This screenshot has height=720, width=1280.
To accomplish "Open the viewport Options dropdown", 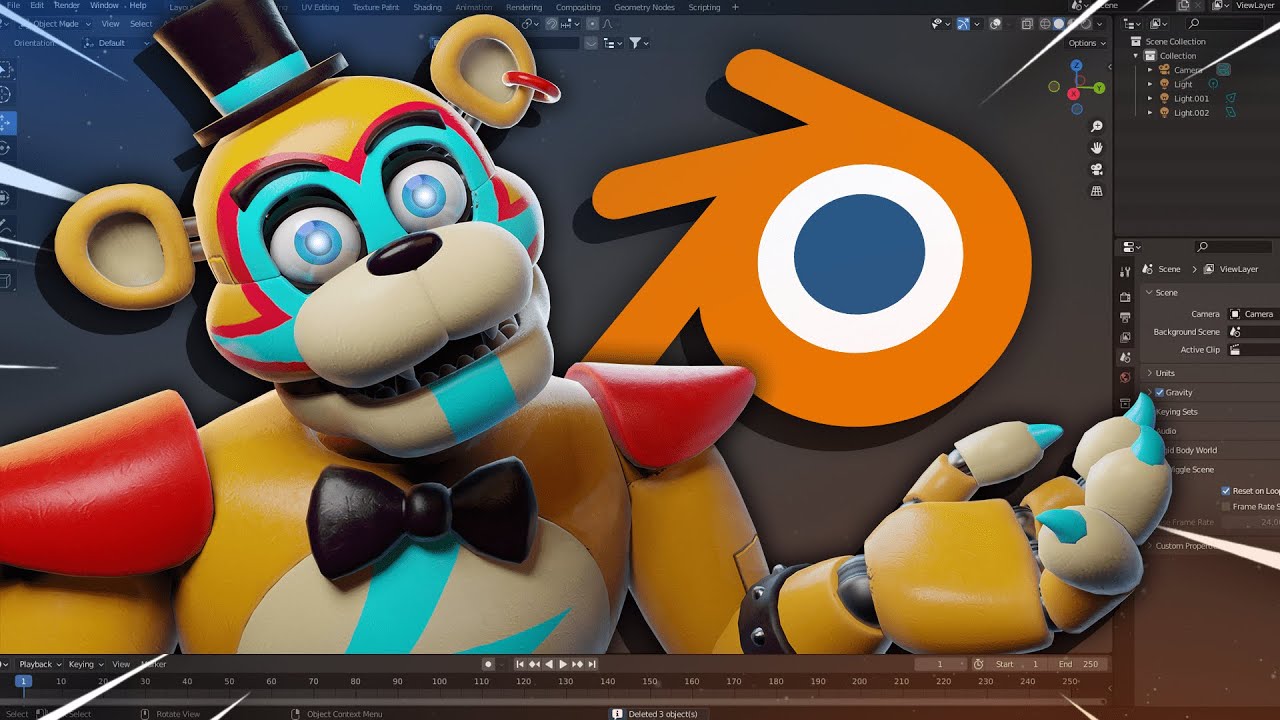I will (1087, 43).
